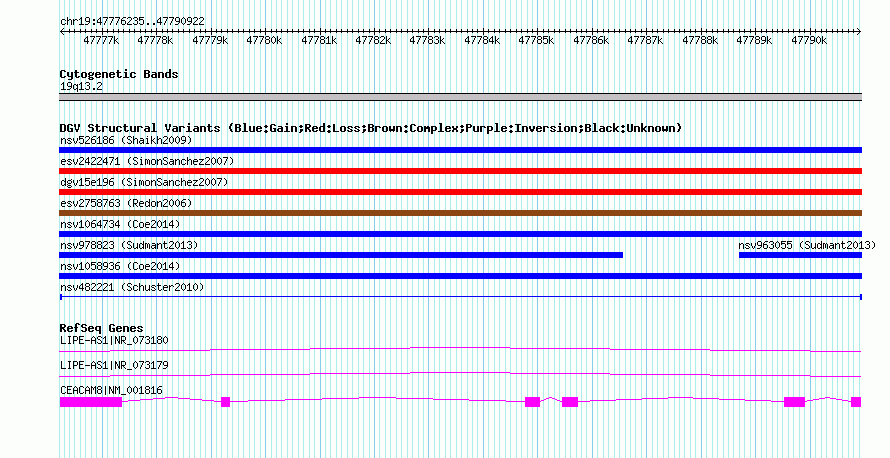This screenshot has width=890, height=458.
Task: Open the esv2758763 (Redon2006) label
Action: coord(126,203)
